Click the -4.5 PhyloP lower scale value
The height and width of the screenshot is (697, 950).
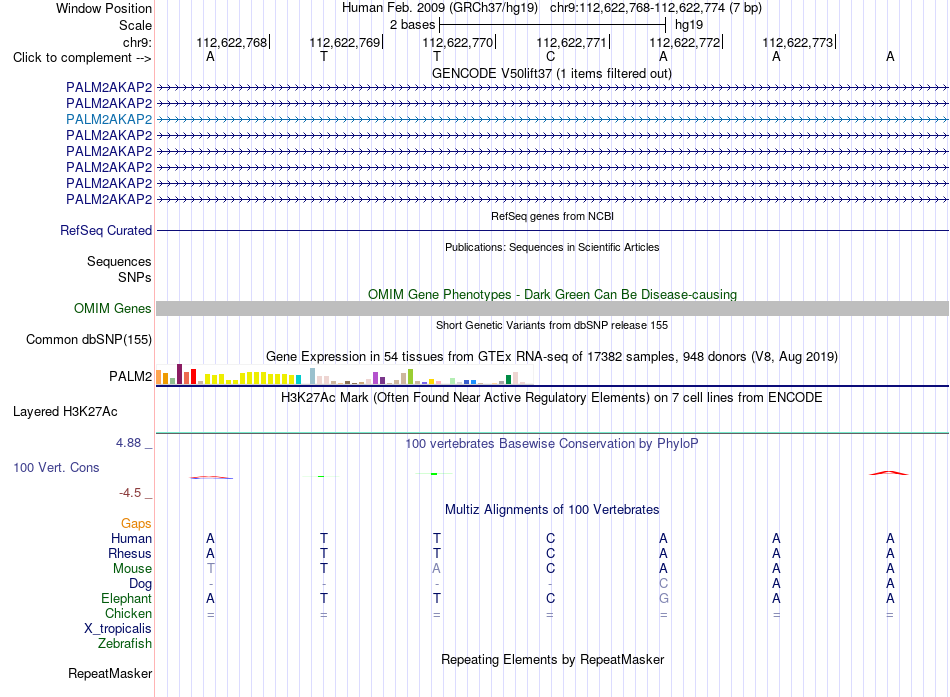(x=130, y=493)
